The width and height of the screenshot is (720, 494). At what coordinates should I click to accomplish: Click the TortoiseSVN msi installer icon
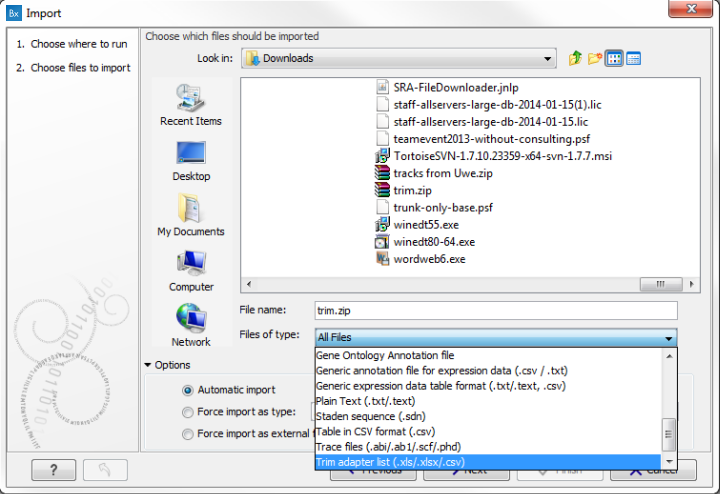(x=382, y=156)
